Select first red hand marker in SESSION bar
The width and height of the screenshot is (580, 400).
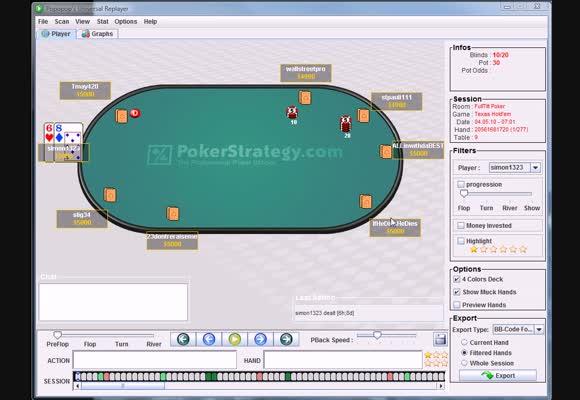pyautogui.click(x=107, y=377)
